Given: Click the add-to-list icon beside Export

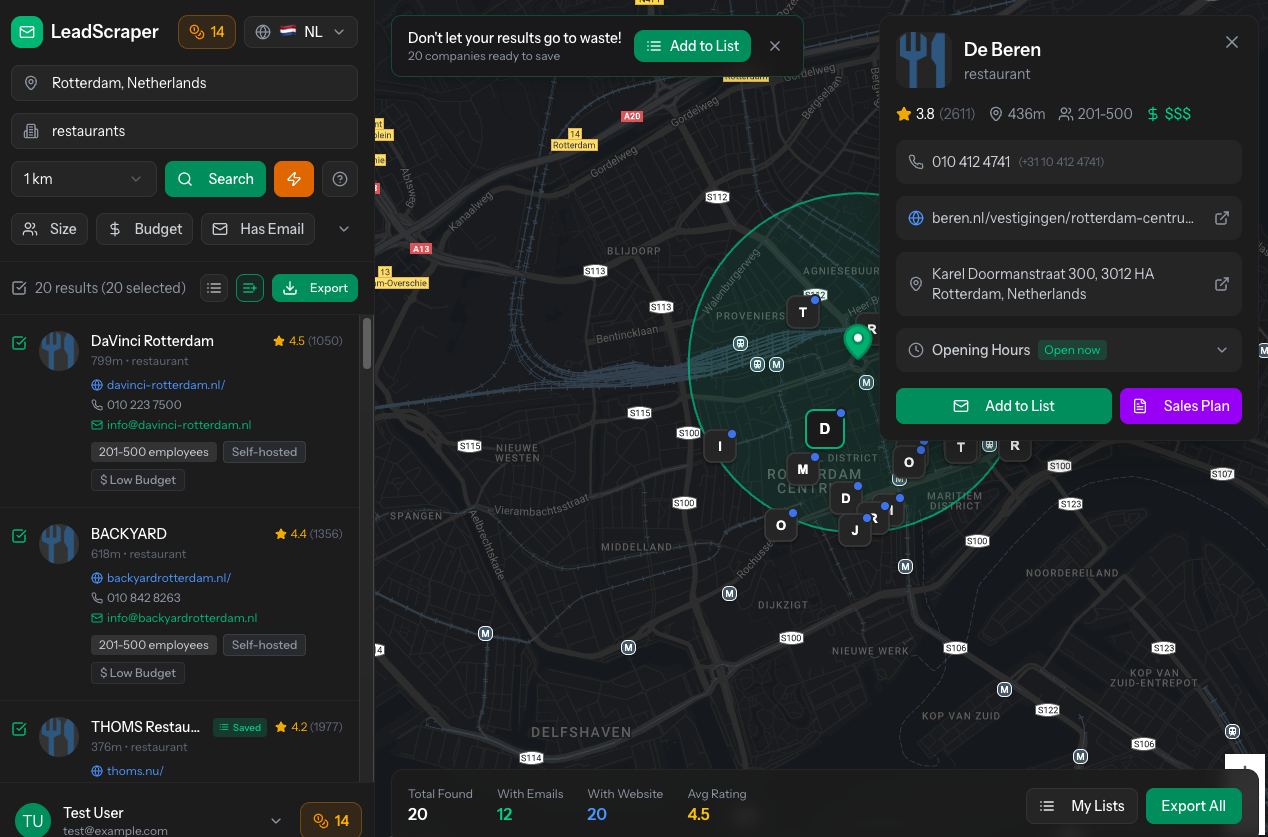Looking at the screenshot, I should click(x=250, y=288).
